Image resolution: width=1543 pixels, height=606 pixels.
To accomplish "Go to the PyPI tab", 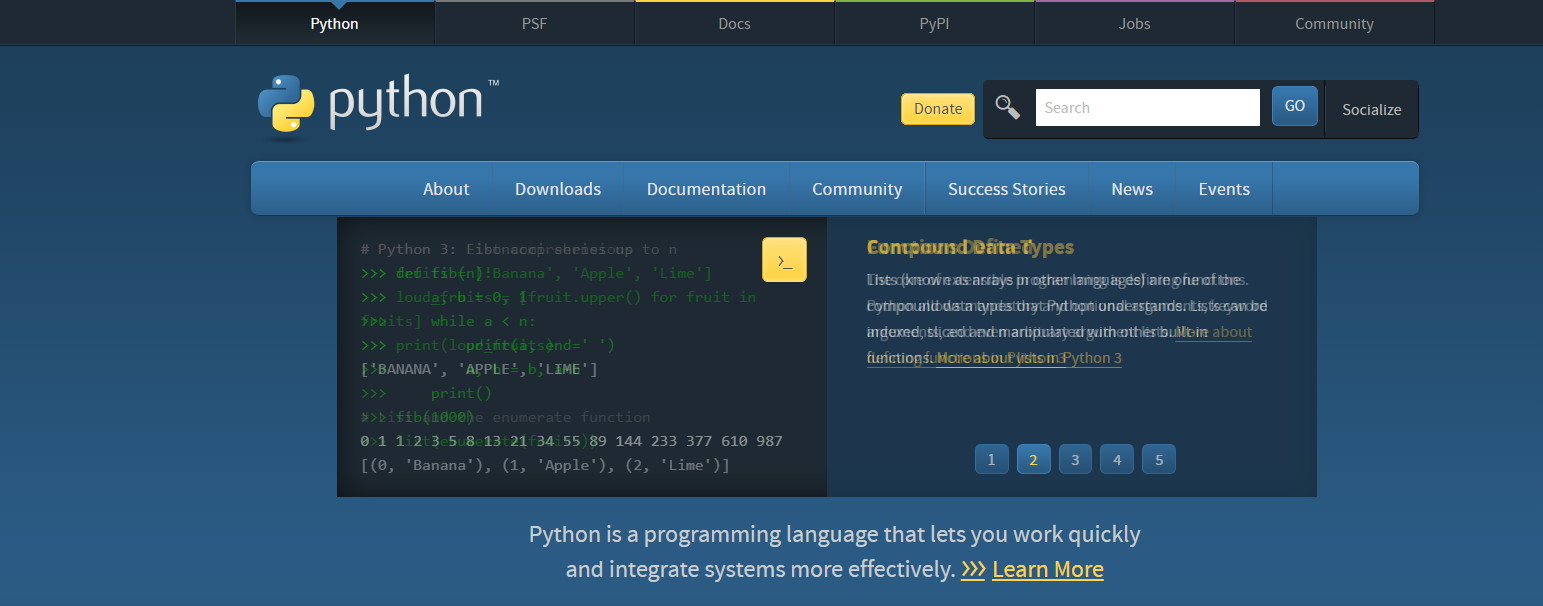I will point(935,23).
